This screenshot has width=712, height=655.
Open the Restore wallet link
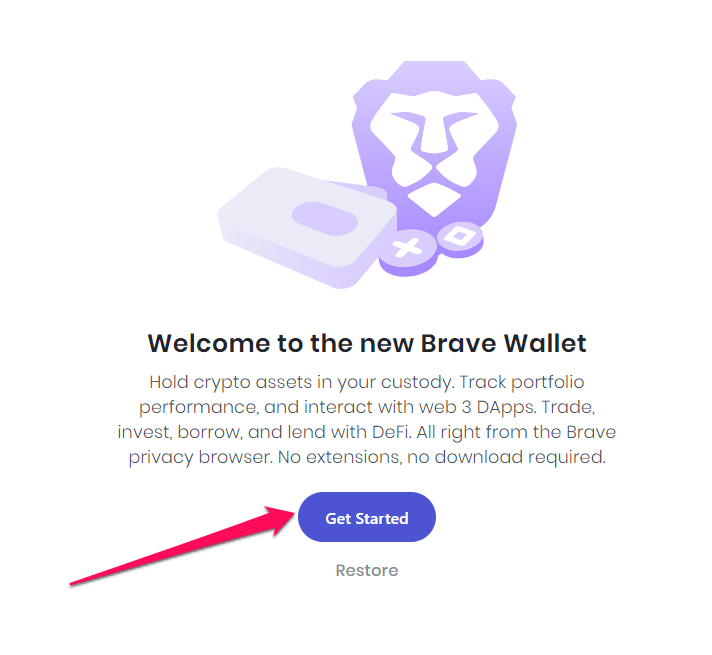pos(366,570)
